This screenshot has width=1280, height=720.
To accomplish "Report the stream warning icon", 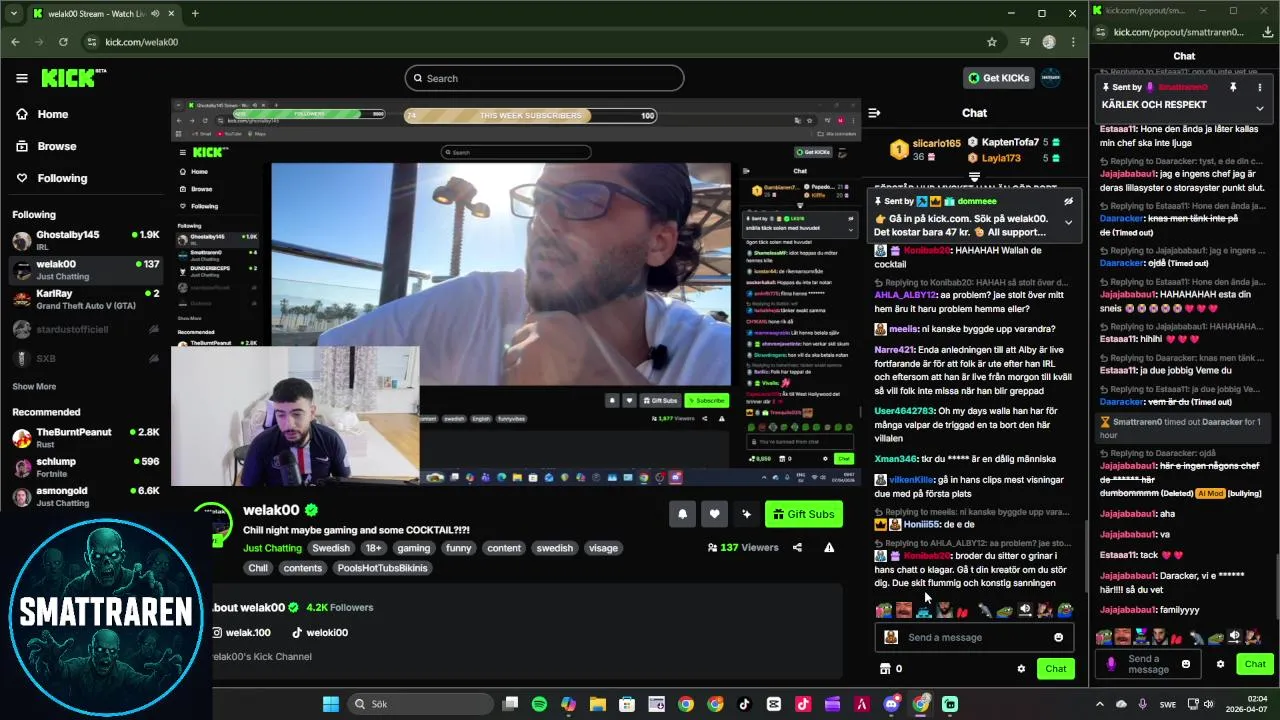I will pos(829,547).
